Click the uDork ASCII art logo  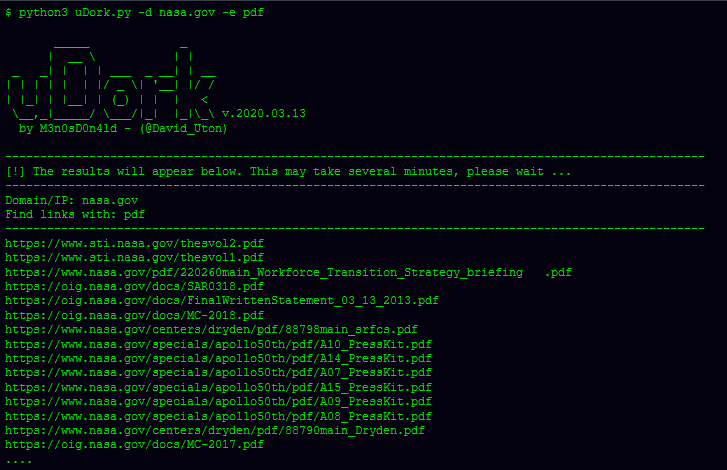pyautogui.click(x=111, y=82)
